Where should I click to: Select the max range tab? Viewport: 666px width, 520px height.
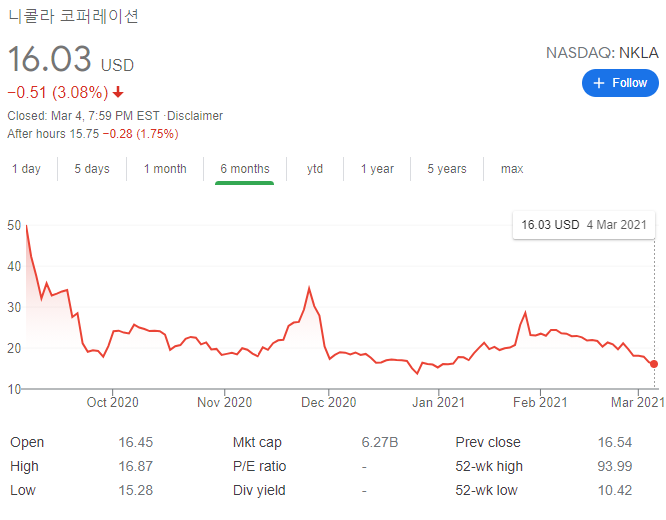[512, 169]
